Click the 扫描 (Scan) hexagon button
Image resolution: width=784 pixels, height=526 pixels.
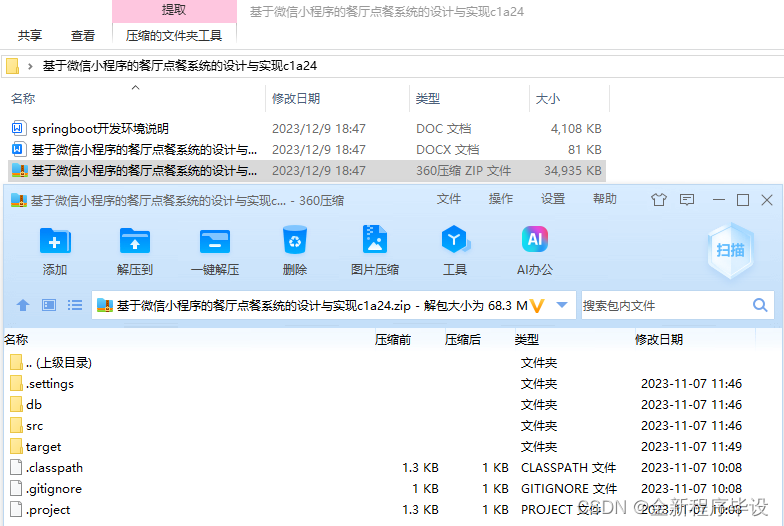(x=730, y=250)
